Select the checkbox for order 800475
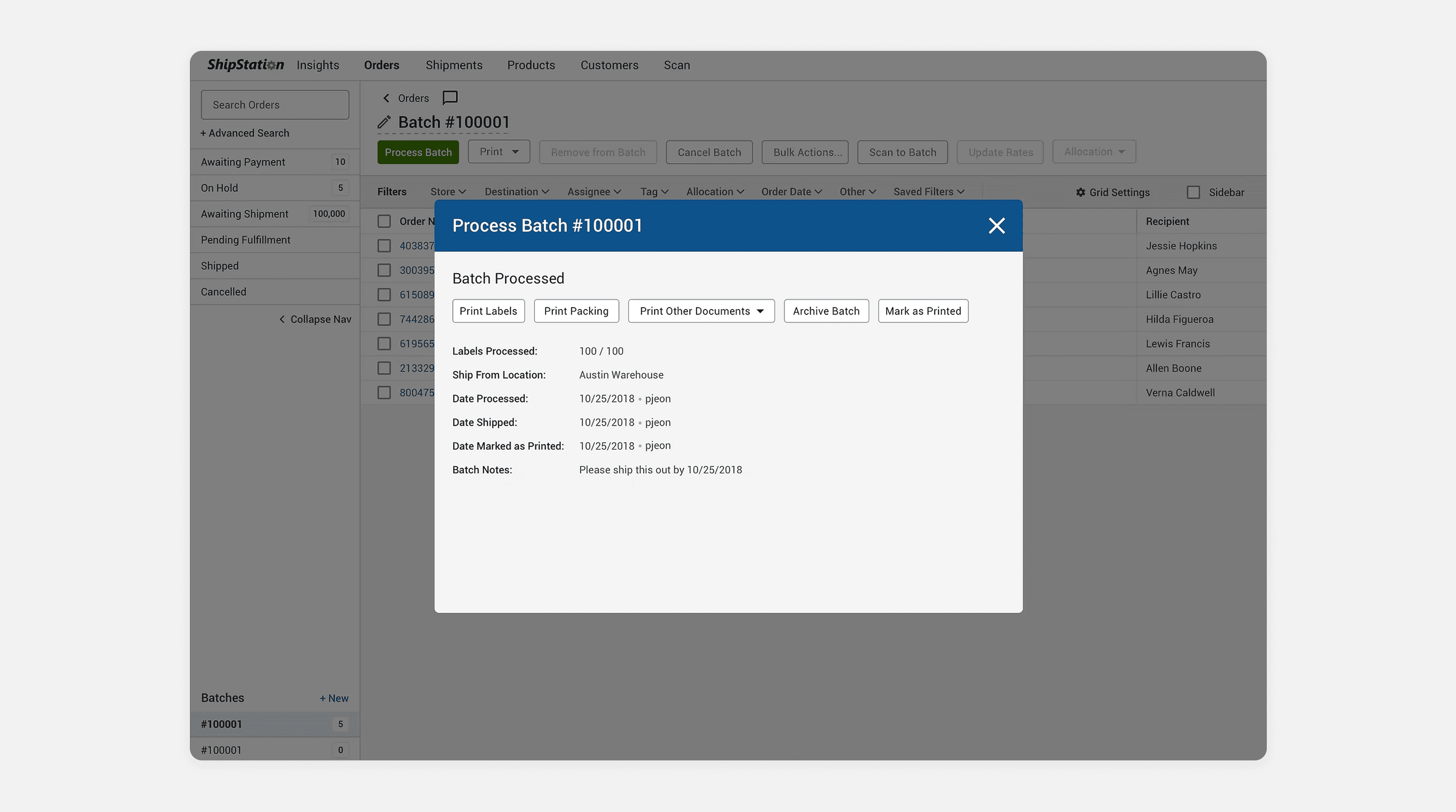Image resolution: width=1456 pixels, height=812 pixels. [384, 393]
